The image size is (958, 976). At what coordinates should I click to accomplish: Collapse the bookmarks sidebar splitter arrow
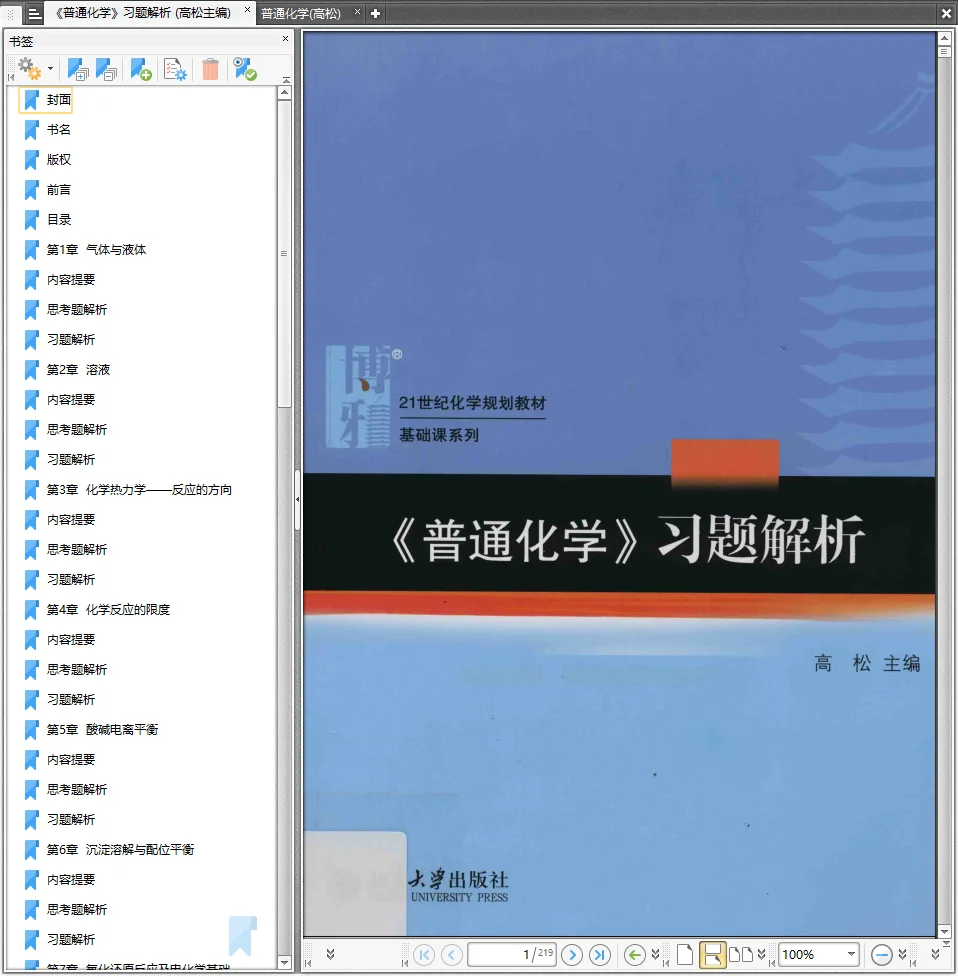(x=298, y=500)
